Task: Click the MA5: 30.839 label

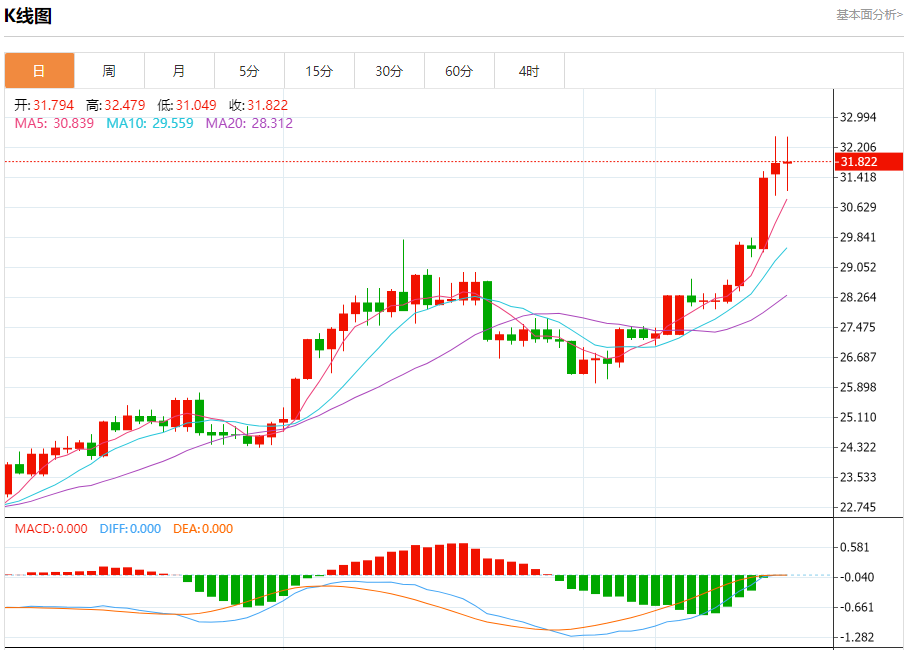Action: tap(54, 123)
